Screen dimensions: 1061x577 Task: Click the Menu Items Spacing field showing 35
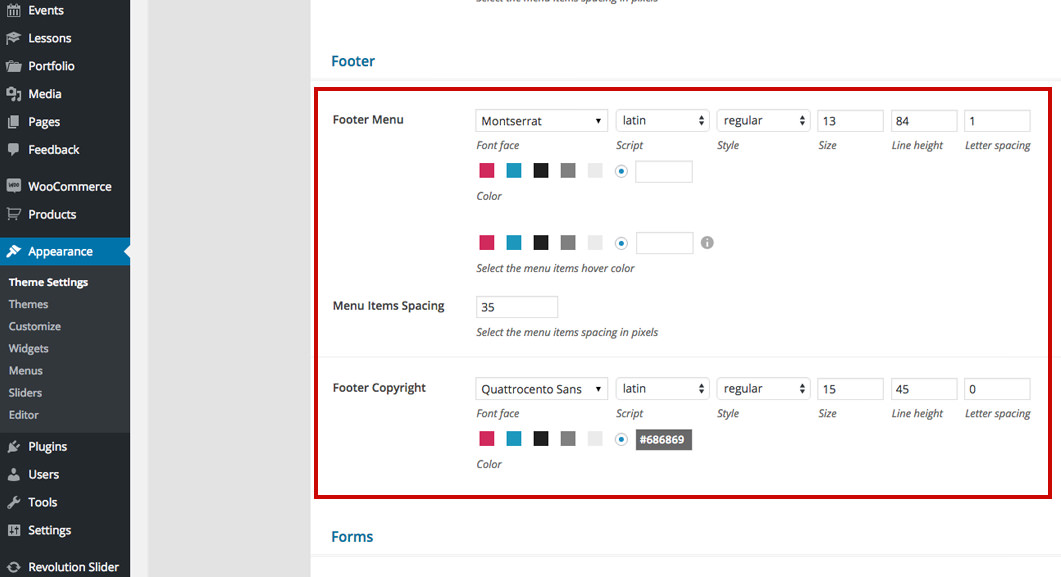click(x=517, y=307)
